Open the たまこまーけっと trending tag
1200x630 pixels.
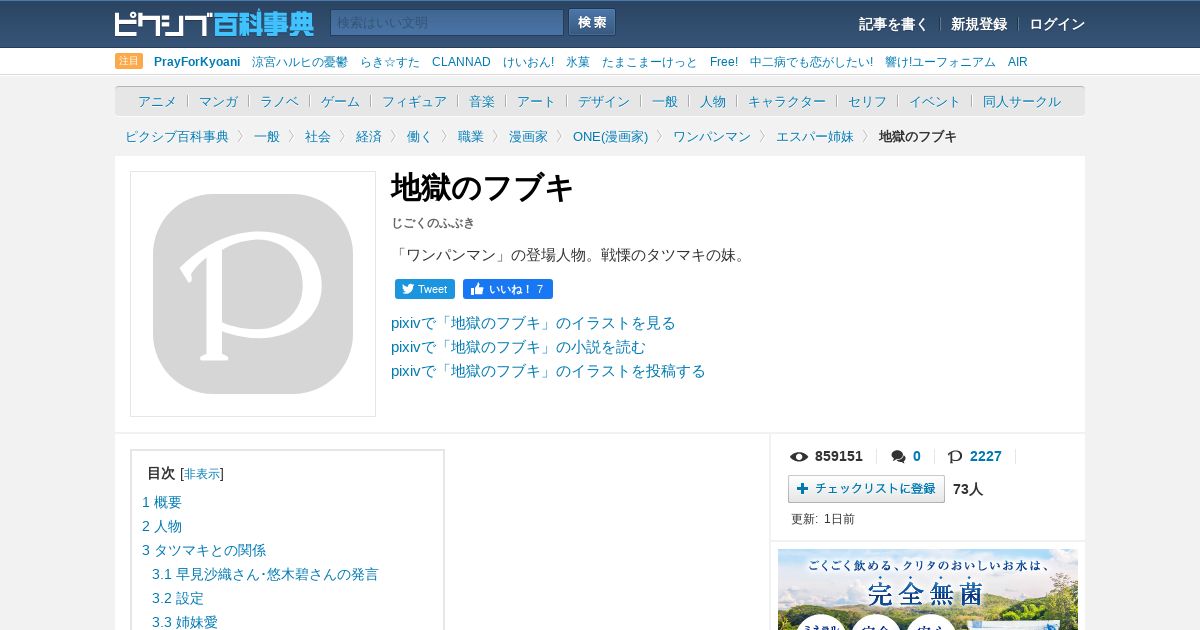[x=650, y=62]
